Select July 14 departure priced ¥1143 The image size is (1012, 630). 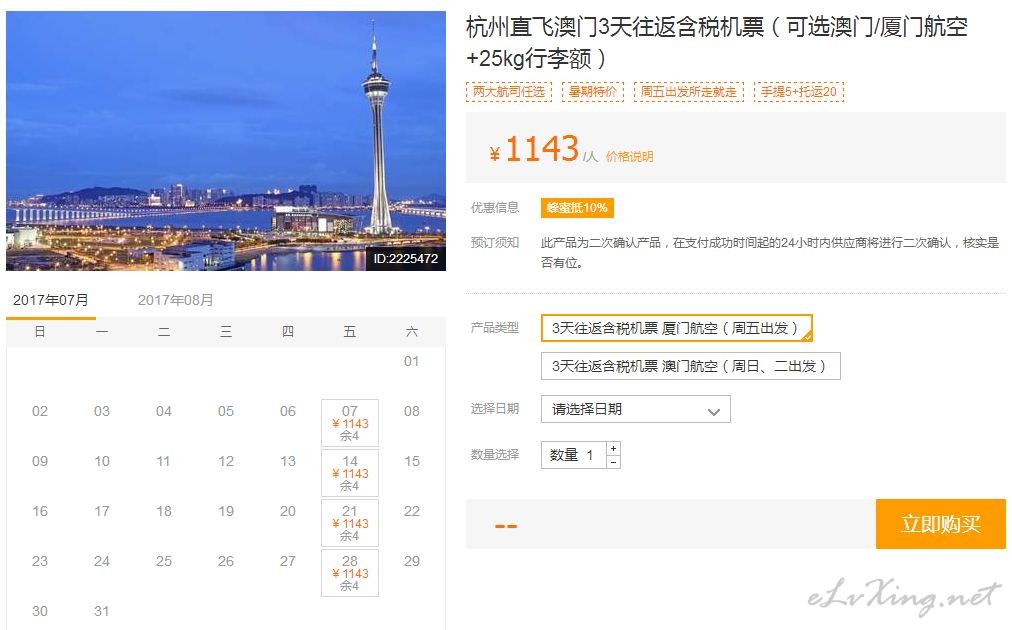350,472
